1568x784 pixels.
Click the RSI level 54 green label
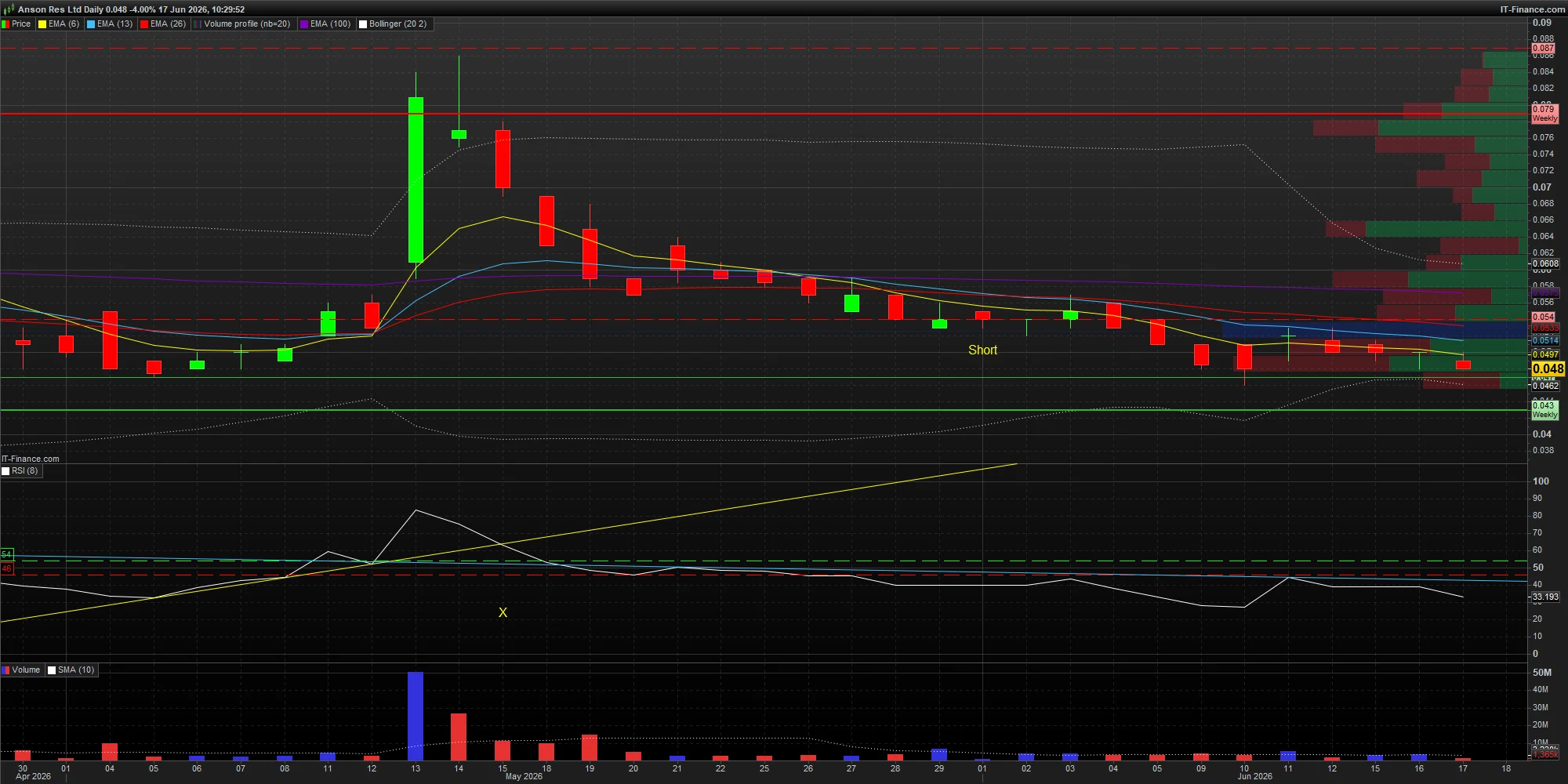pyautogui.click(x=6, y=554)
